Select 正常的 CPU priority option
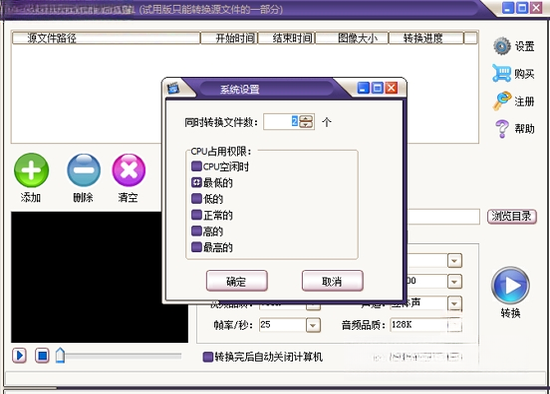This screenshot has height=394, width=550. (x=196, y=215)
